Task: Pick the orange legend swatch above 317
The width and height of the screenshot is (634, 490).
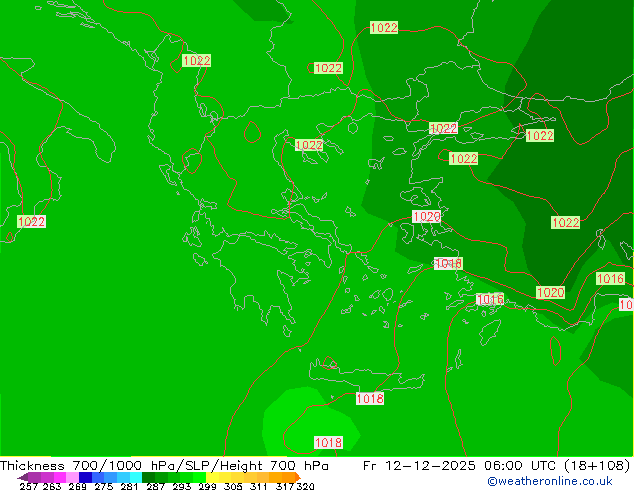Action: (288, 477)
